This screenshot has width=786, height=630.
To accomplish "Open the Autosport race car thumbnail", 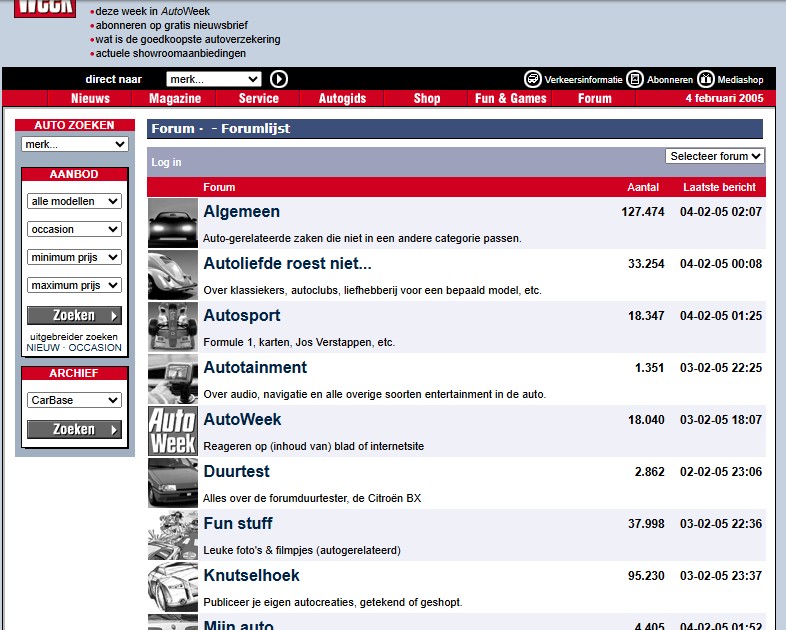I will pos(173,327).
